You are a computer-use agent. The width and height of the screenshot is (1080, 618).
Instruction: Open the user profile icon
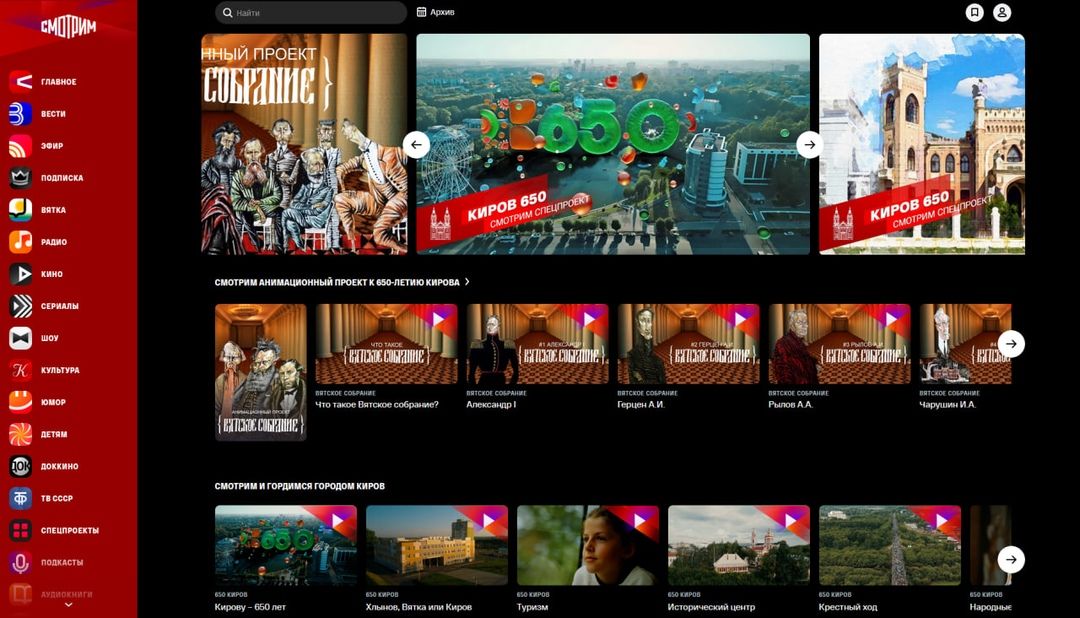(1002, 12)
